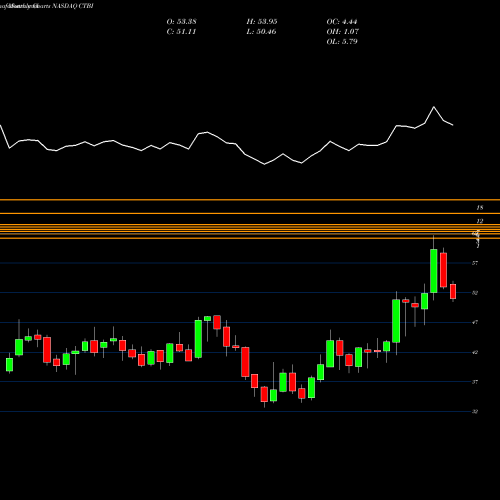Select the 'OH: 1.07' reading

343,32
